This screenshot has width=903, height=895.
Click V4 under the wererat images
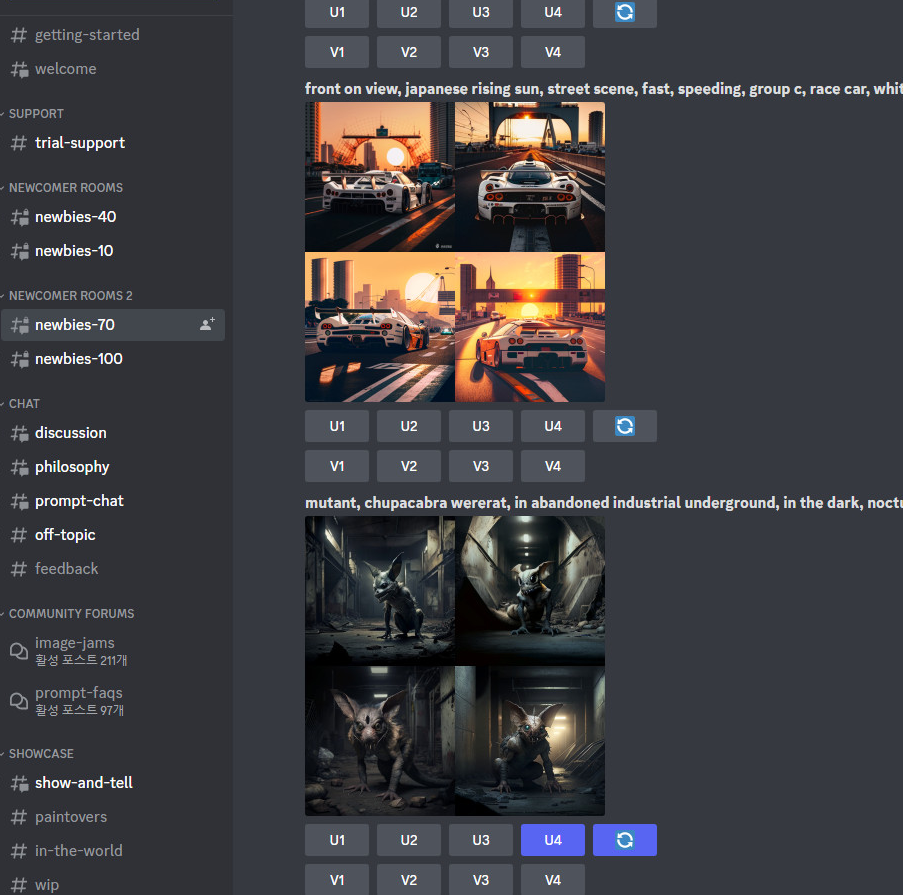coord(553,879)
